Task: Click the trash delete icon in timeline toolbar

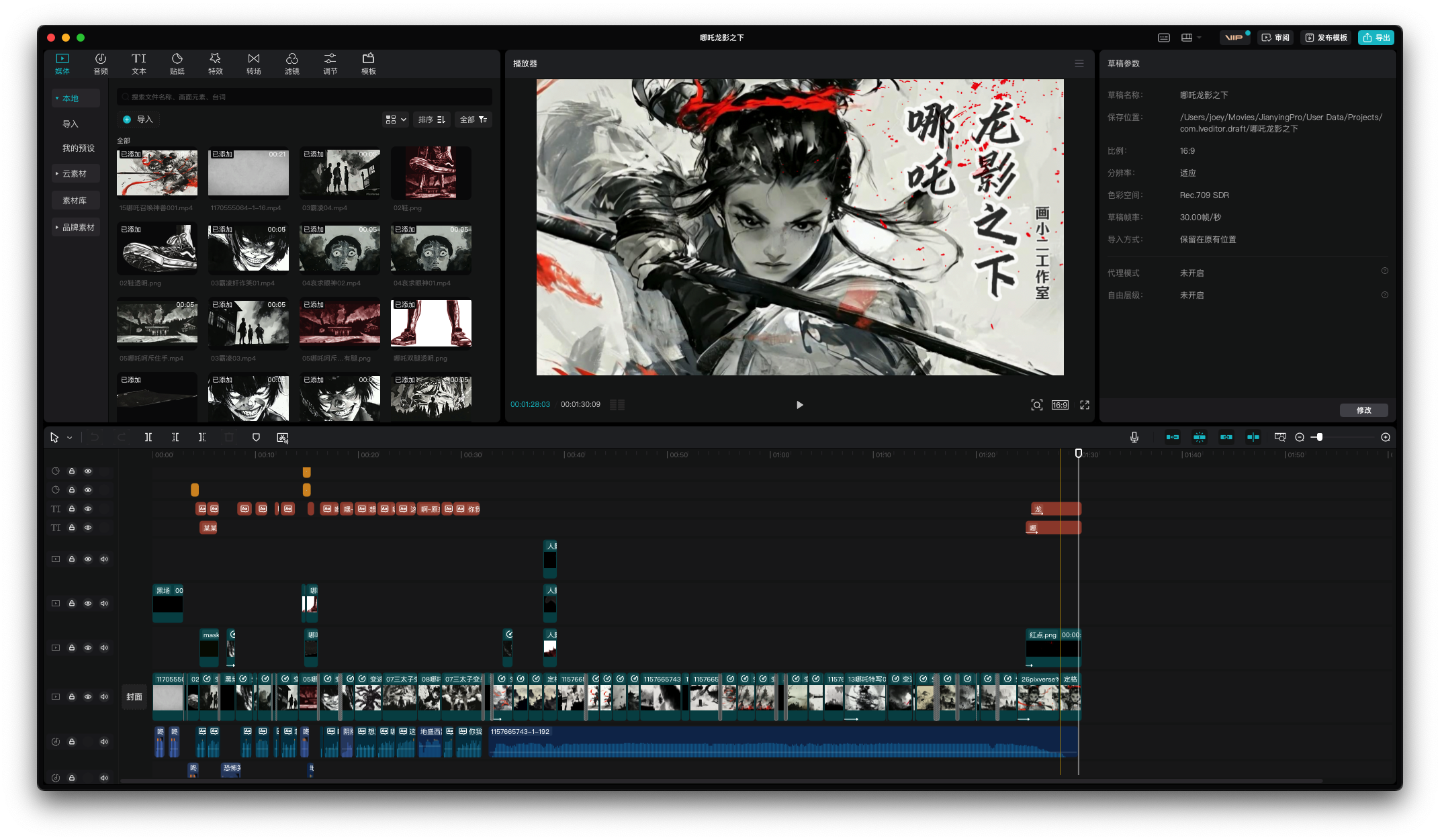Action: (x=229, y=437)
